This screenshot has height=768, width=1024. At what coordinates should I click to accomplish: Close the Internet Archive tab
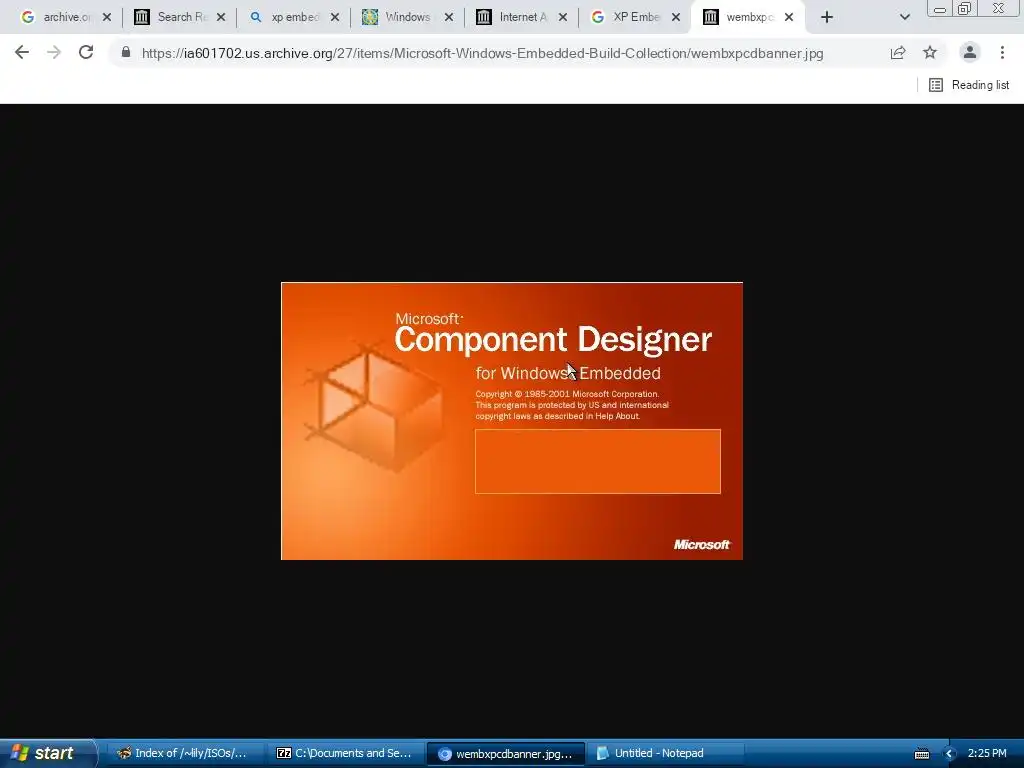pyautogui.click(x=563, y=18)
